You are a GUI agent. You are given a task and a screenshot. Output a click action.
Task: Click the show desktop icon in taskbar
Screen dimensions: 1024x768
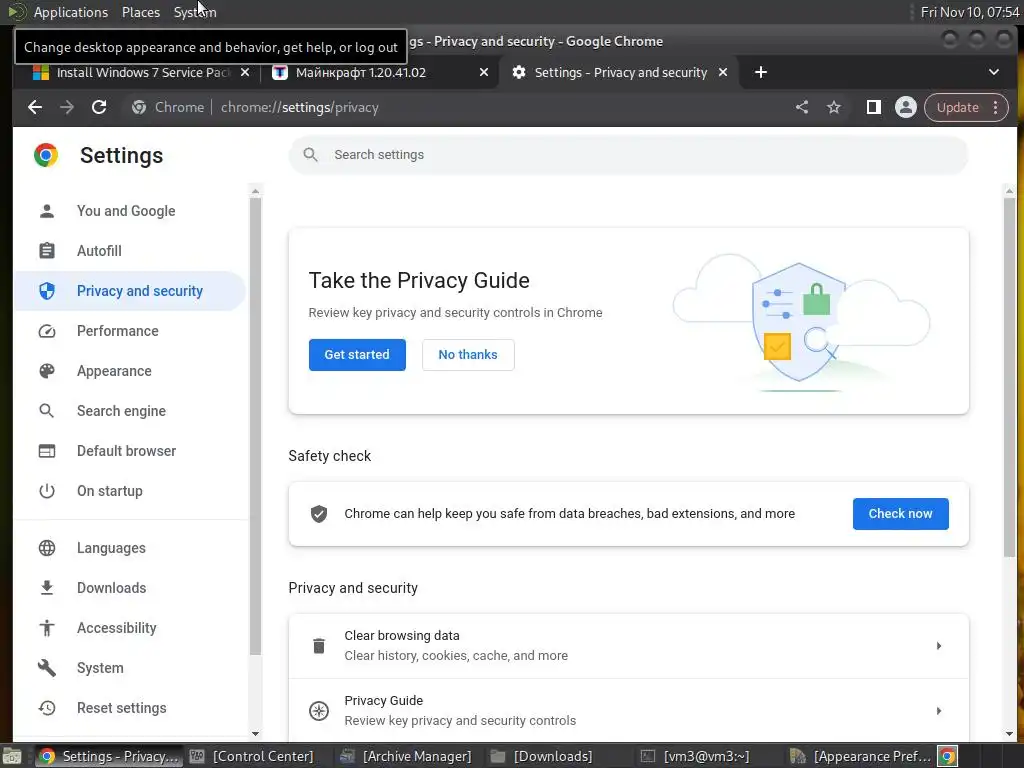(x=12, y=756)
